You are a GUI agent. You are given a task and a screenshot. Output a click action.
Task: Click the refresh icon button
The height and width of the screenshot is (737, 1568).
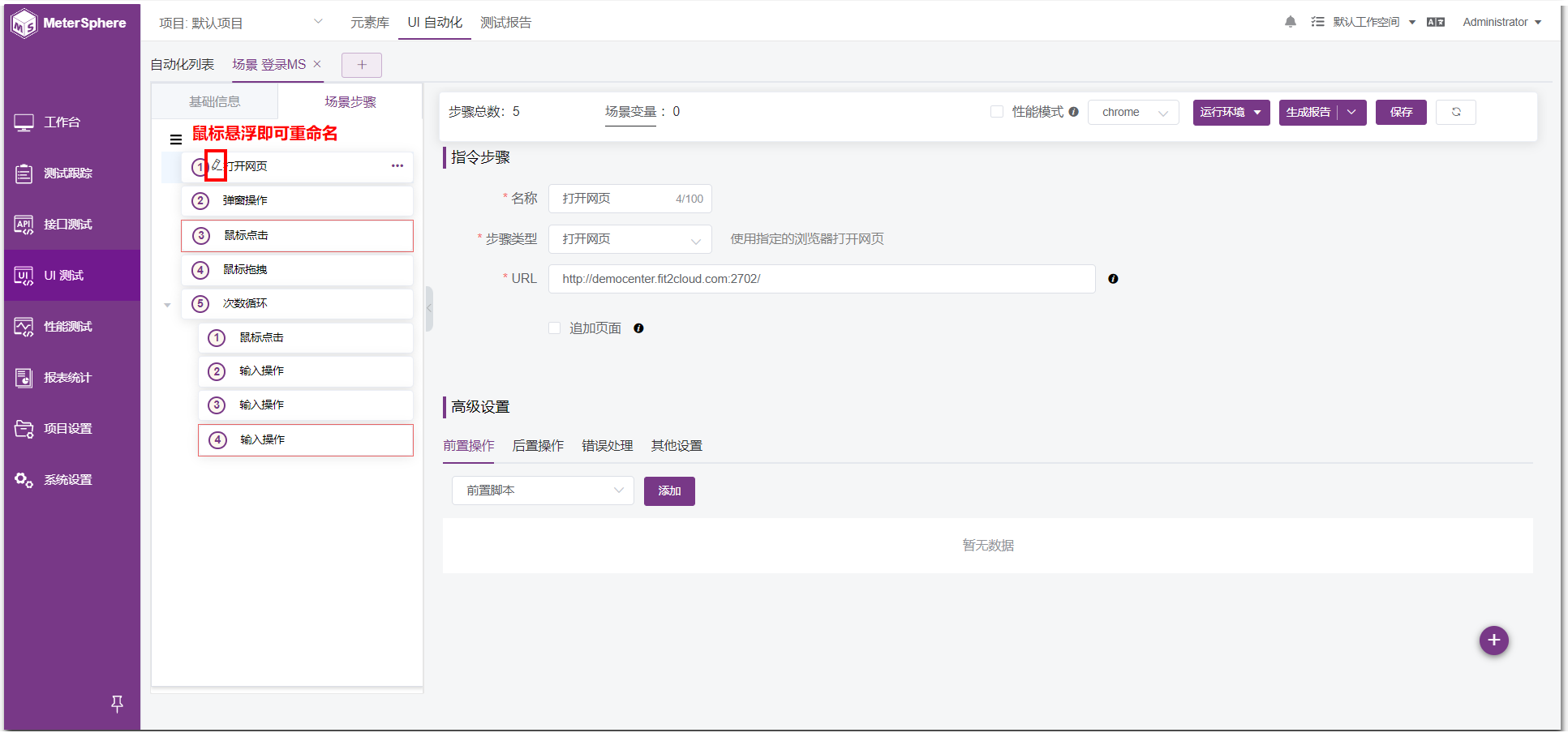click(1456, 112)
